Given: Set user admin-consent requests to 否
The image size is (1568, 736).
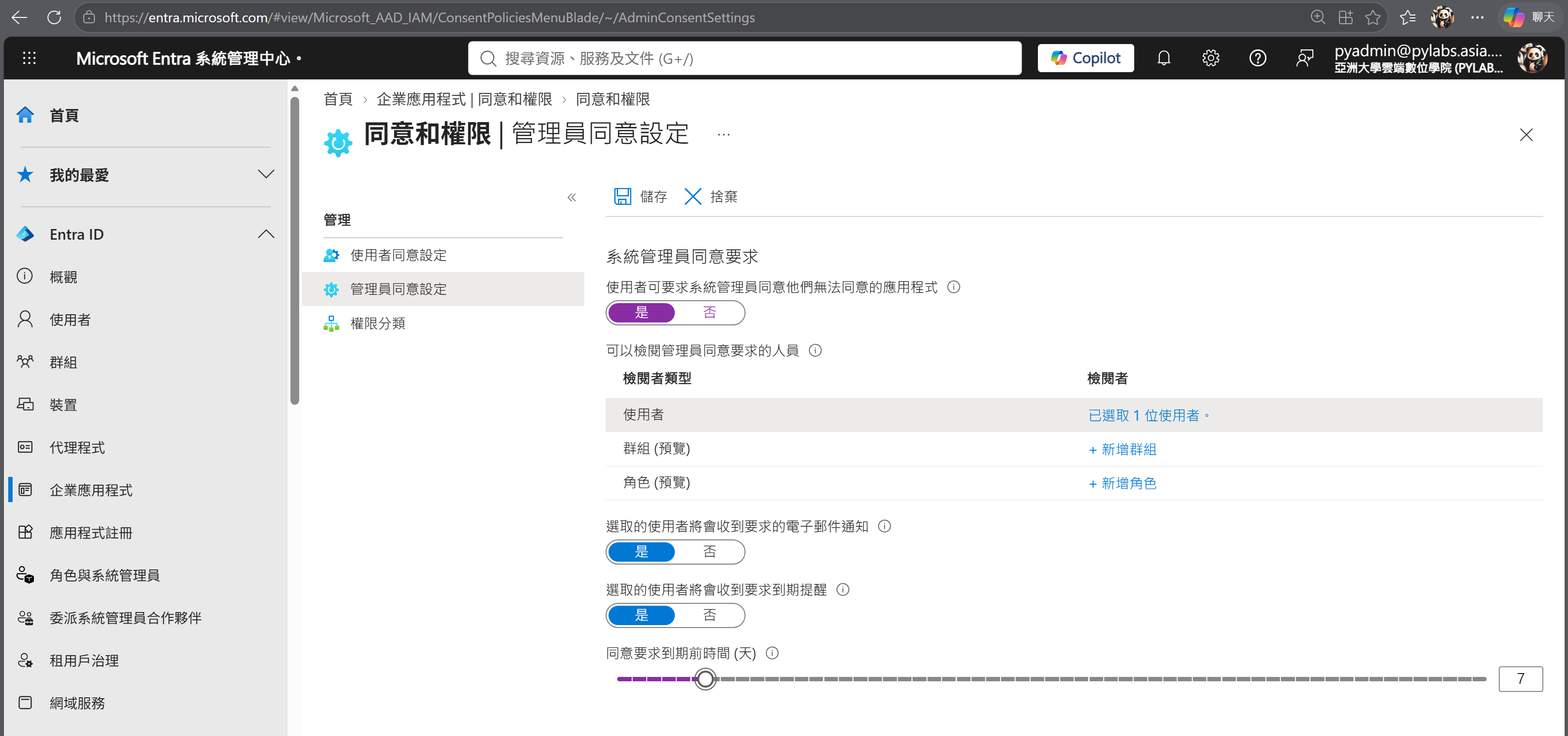Looking at the screenshot, I should point(709,313).
